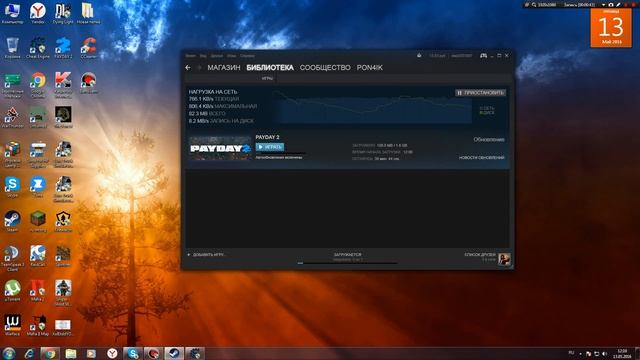Open file explorer on taskbar

pyautogui.click(x=71, y=353)
